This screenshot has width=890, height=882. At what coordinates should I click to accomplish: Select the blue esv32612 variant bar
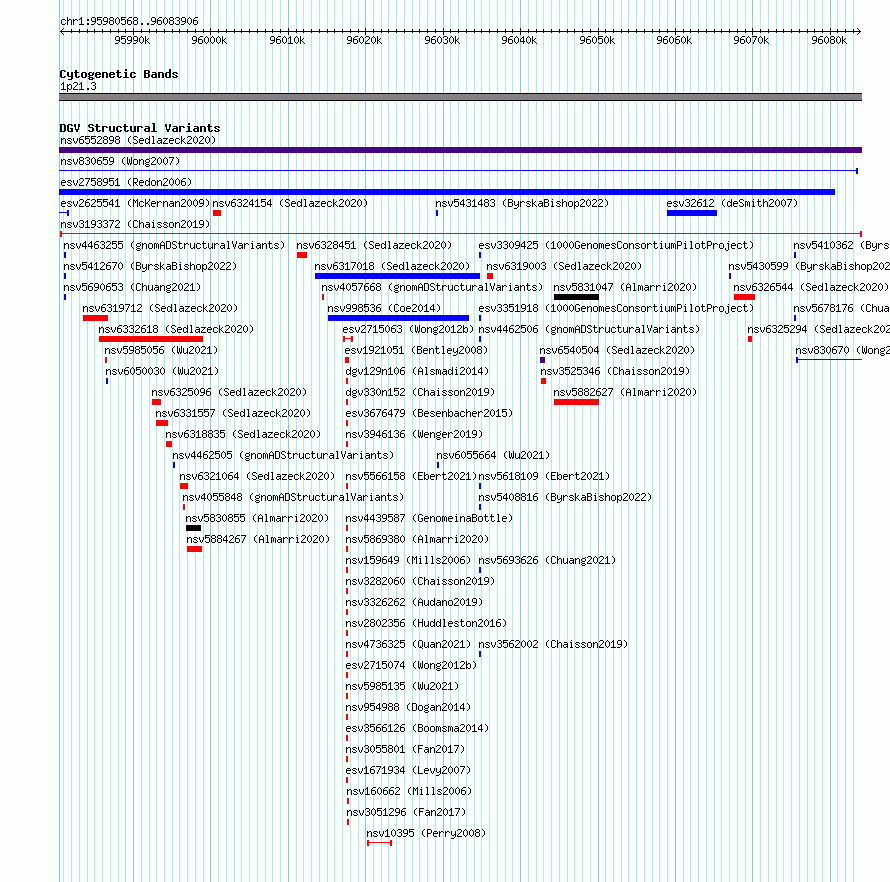[692, 213]
